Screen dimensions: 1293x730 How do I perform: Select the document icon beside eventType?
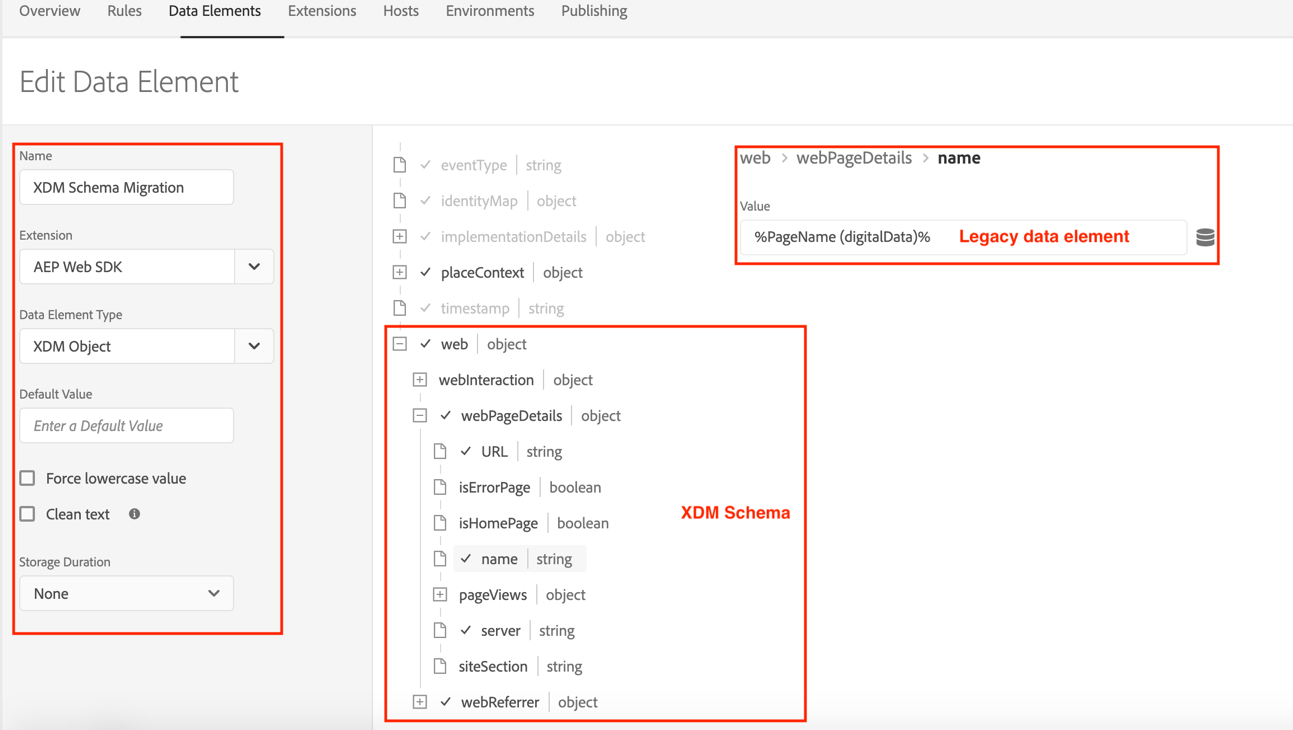pyautogui.click(x=398, y=164)
